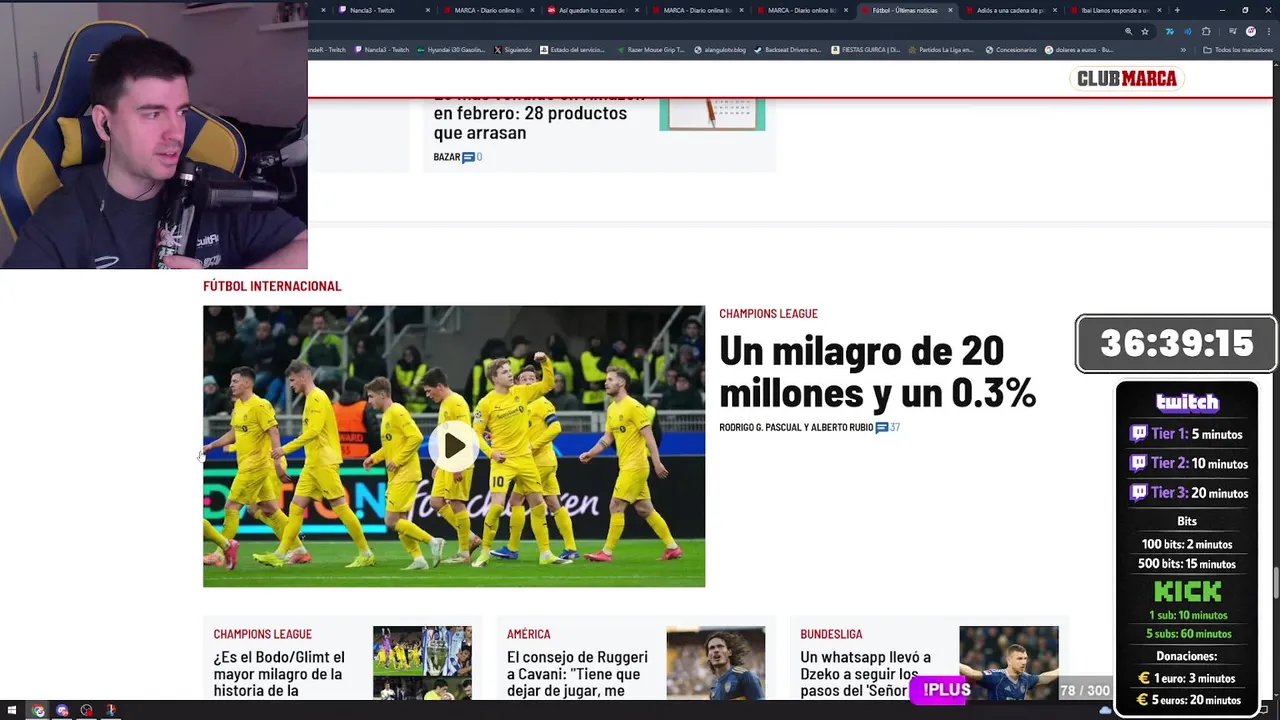
Task: Open the Chrome three-dot menu
Action: [x=1268, y=31]
